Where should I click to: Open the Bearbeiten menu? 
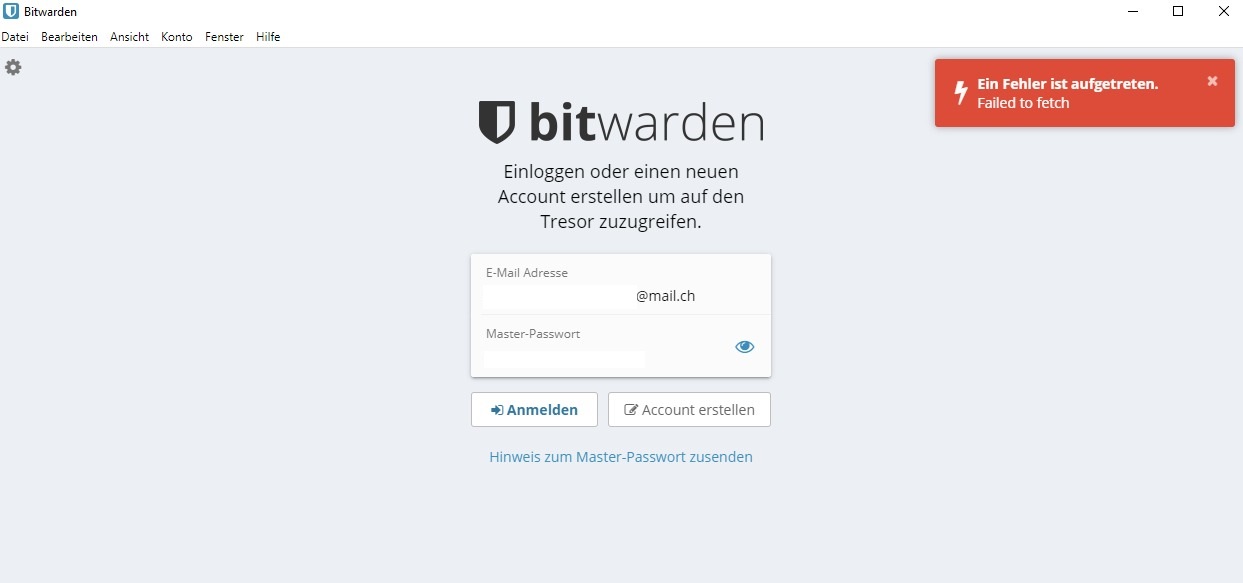click(69, 37)
